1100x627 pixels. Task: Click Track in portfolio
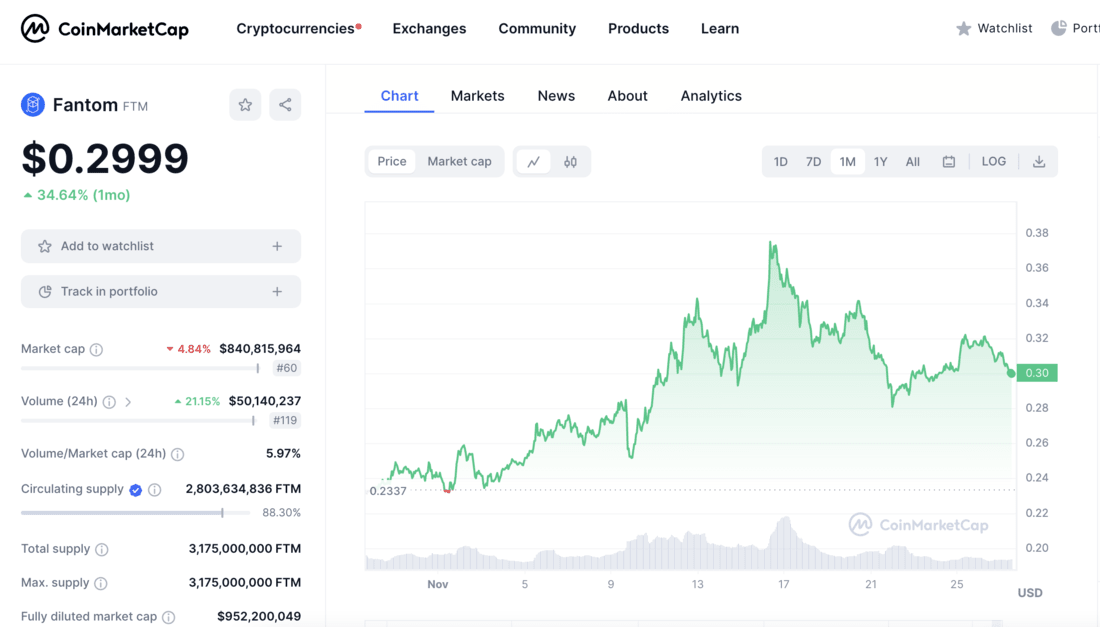point(160,291)
